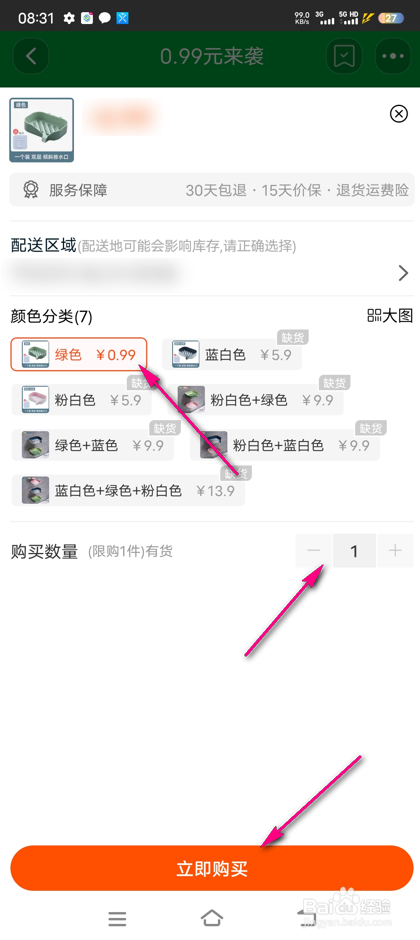This screenshot has height=940, width=420.
Task: Open the green soap dish thumbnail
Action: [x=41, y=130]
